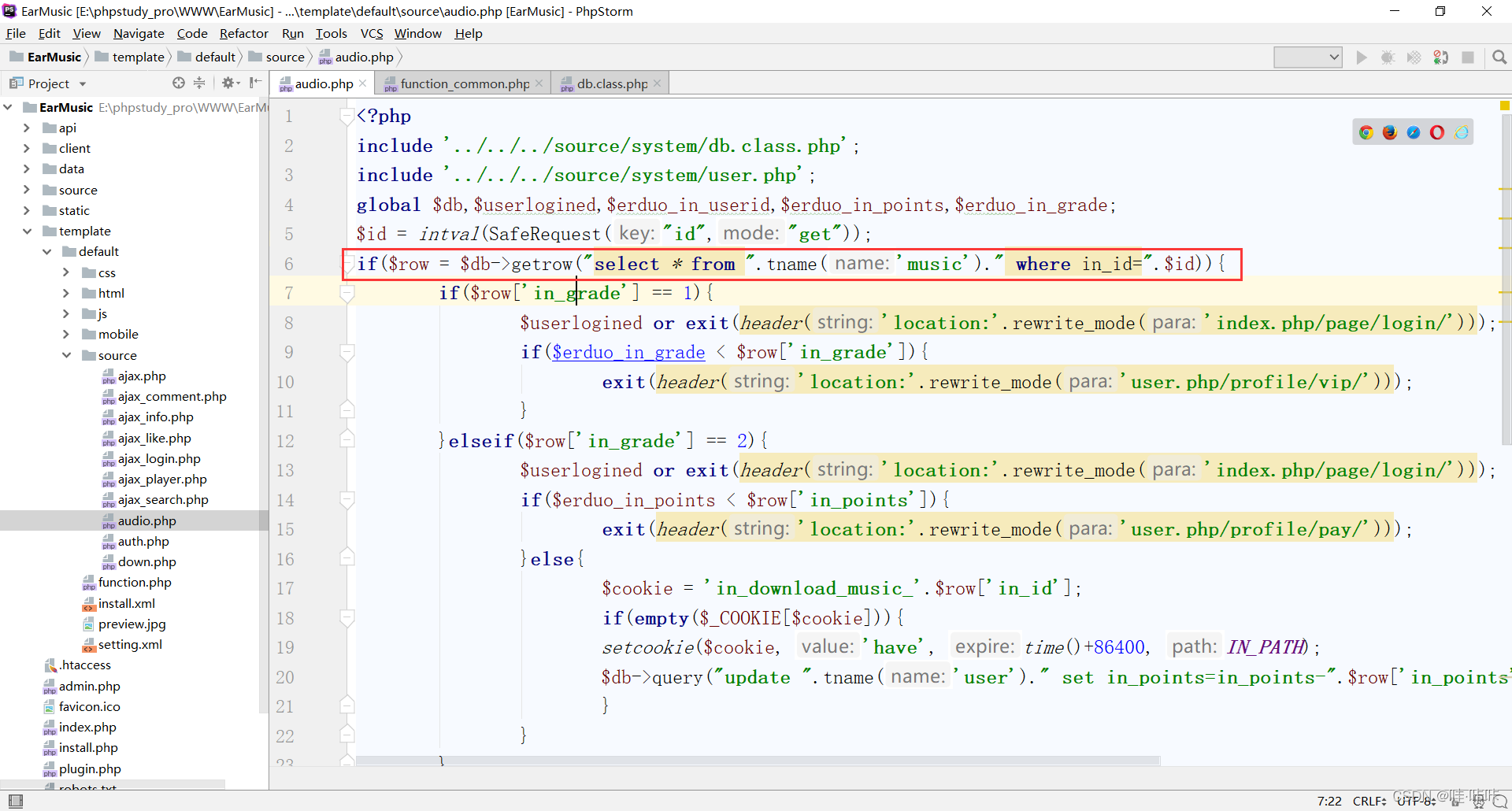
Task: Open preview in Safari browser
Action: tap(1414, 132)
